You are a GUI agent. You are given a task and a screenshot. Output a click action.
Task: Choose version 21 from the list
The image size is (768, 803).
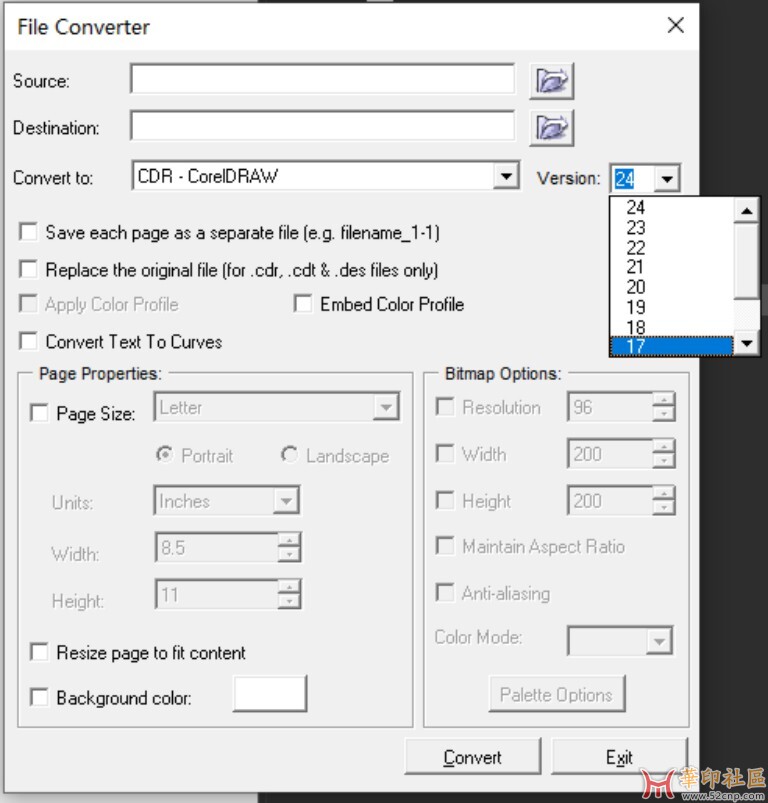point(672,267)
